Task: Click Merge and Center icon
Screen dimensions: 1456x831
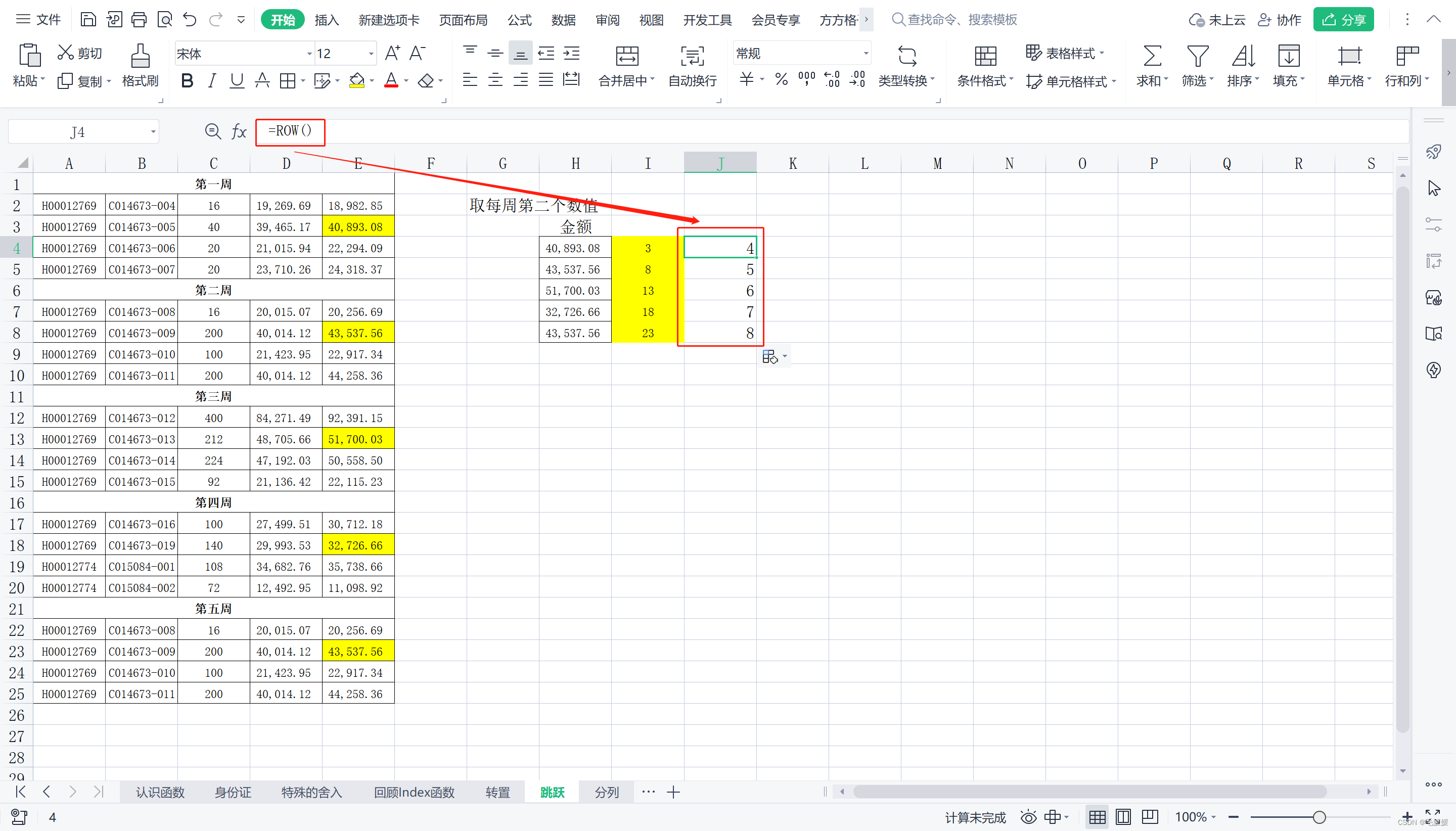Action: pos(627,56)
